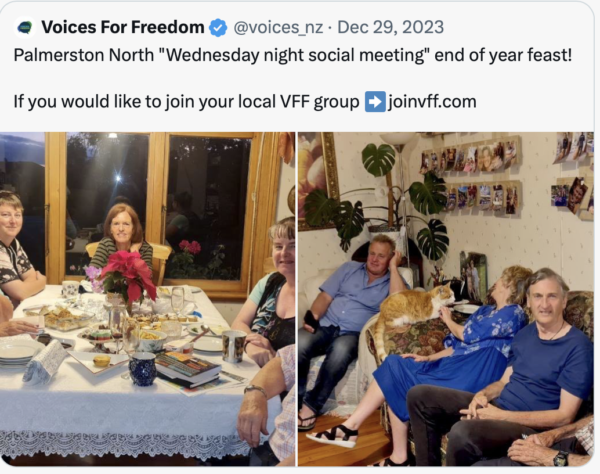Click the Voices For Freedom profile avatar
The width and height of the screenshot is (600, 474).
point(24,27)
